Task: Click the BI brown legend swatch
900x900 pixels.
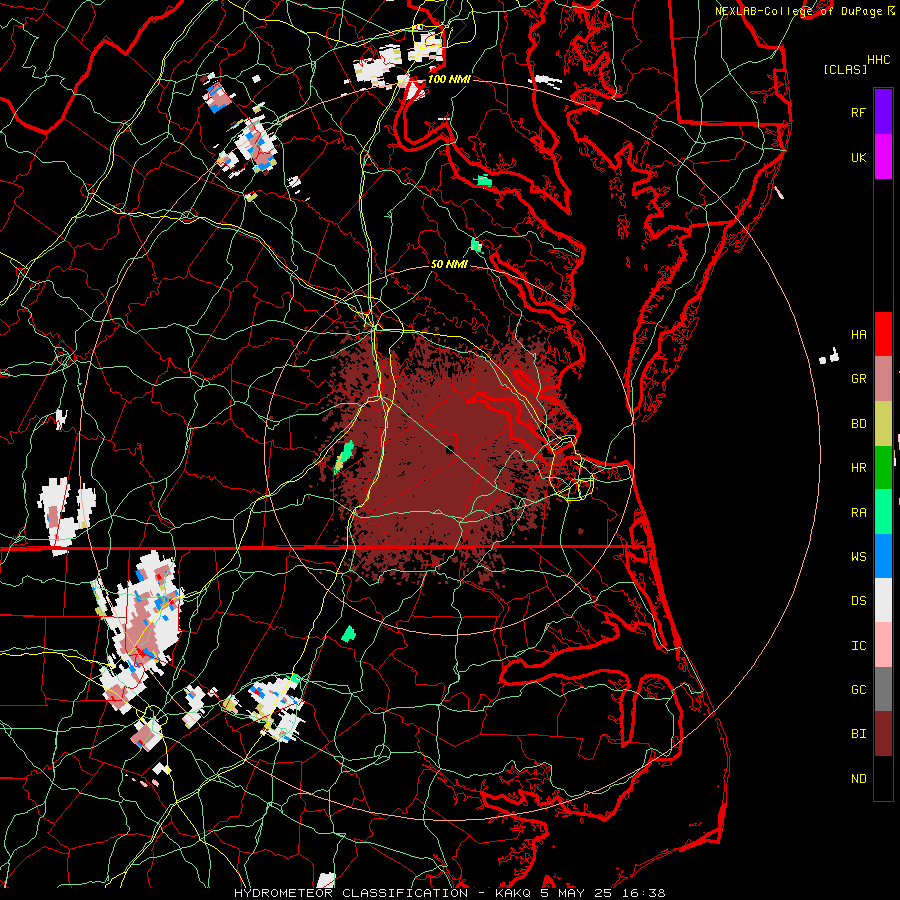Action: (x=883, y=734)
